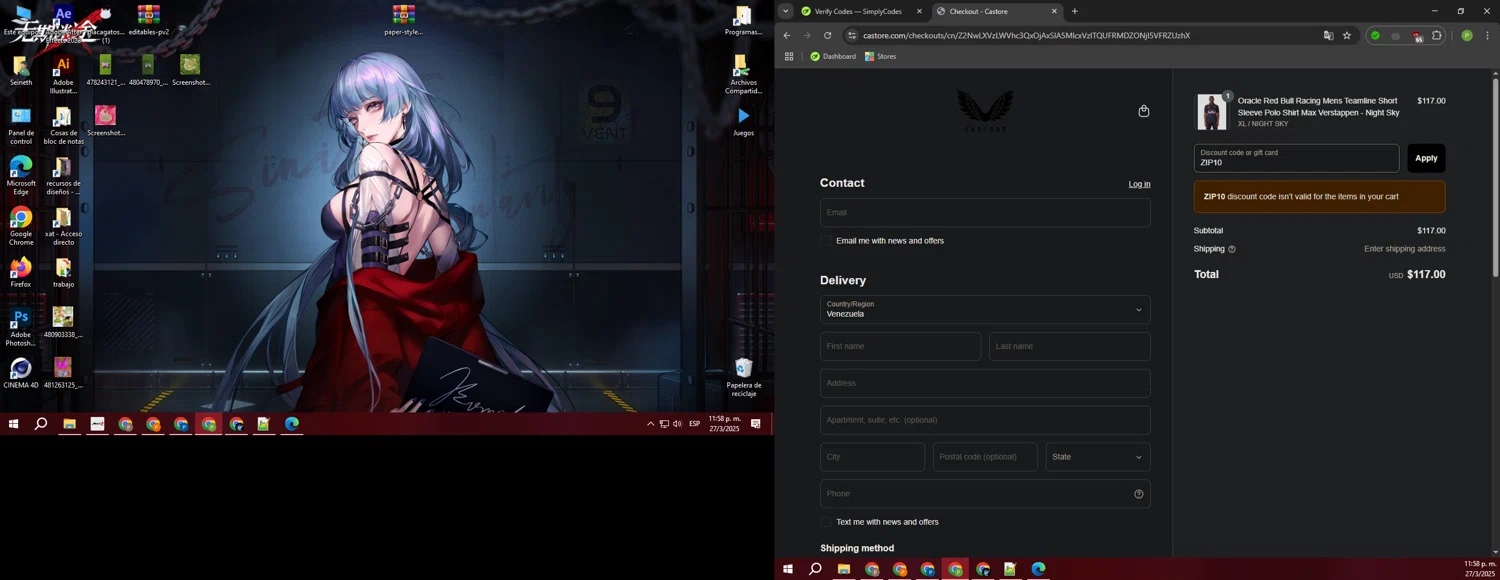Open the State dropdown
This screenshot has height=580, width=1500.
1097,457
